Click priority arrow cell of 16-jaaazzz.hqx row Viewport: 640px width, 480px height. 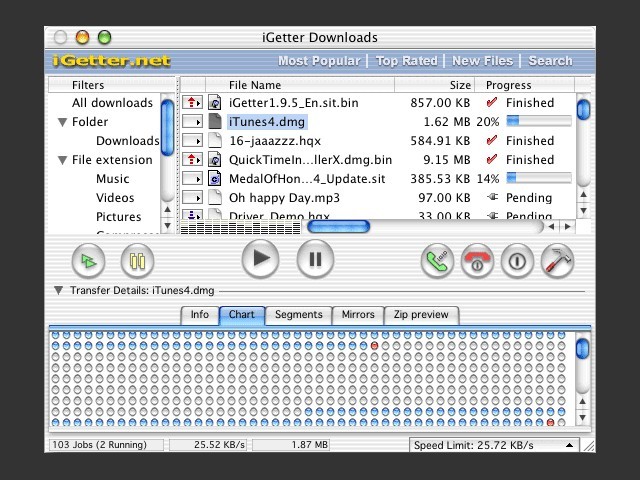pyautogui.click(x=192, y=141)
